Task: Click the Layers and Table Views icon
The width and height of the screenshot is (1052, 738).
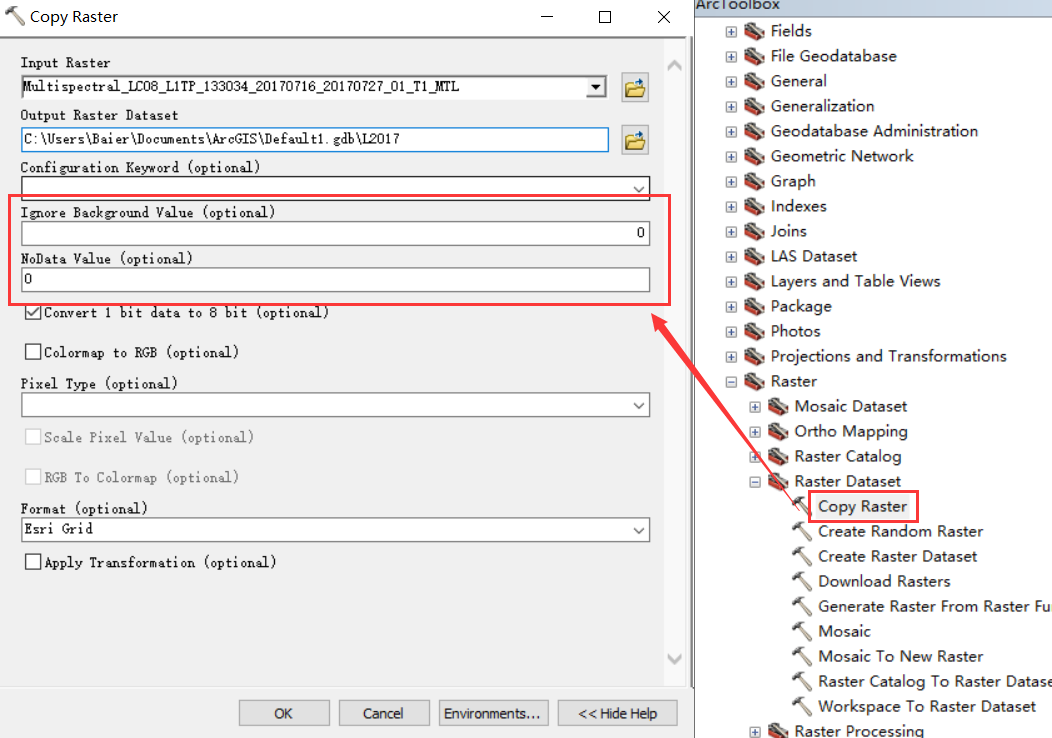Action: coord(755,281)
